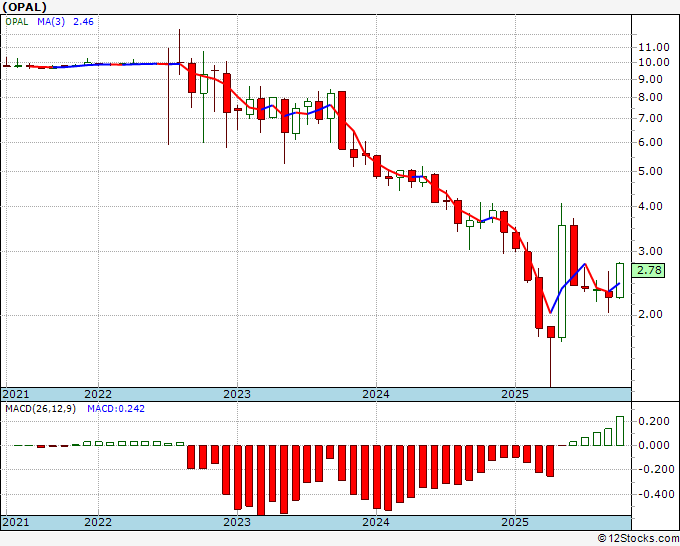Click the 2022 label on MACD time axis
Image resolution: width=680 pixels, height=546 pixels.
[x=98, y=522]
